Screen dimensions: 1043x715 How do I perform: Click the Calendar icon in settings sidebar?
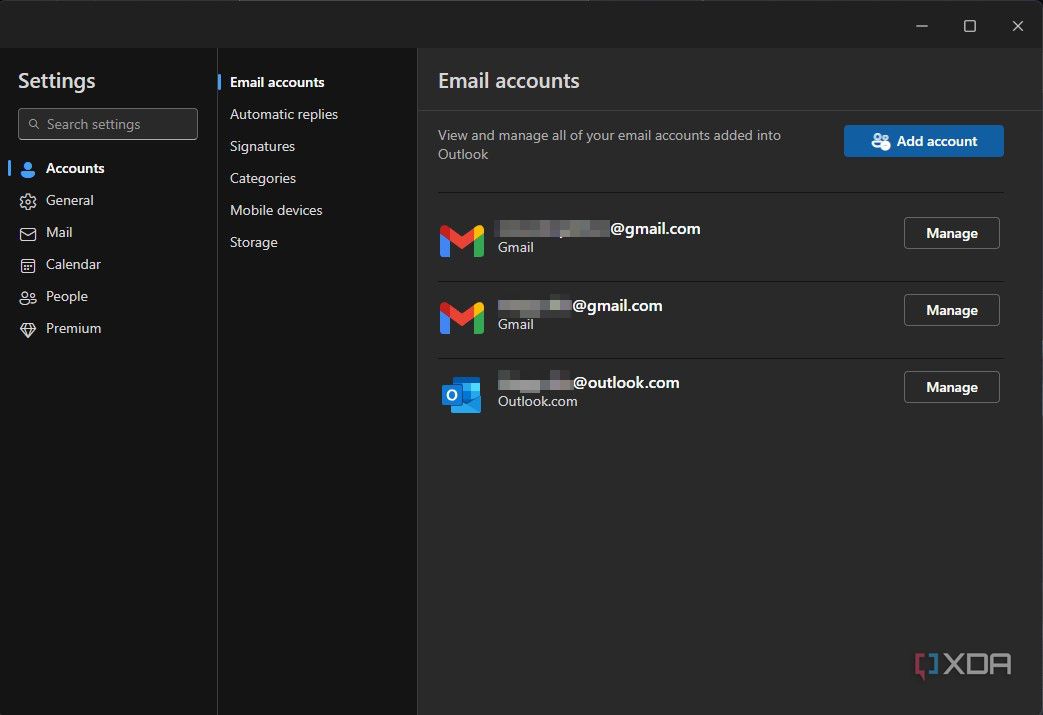tap(28, 265)
